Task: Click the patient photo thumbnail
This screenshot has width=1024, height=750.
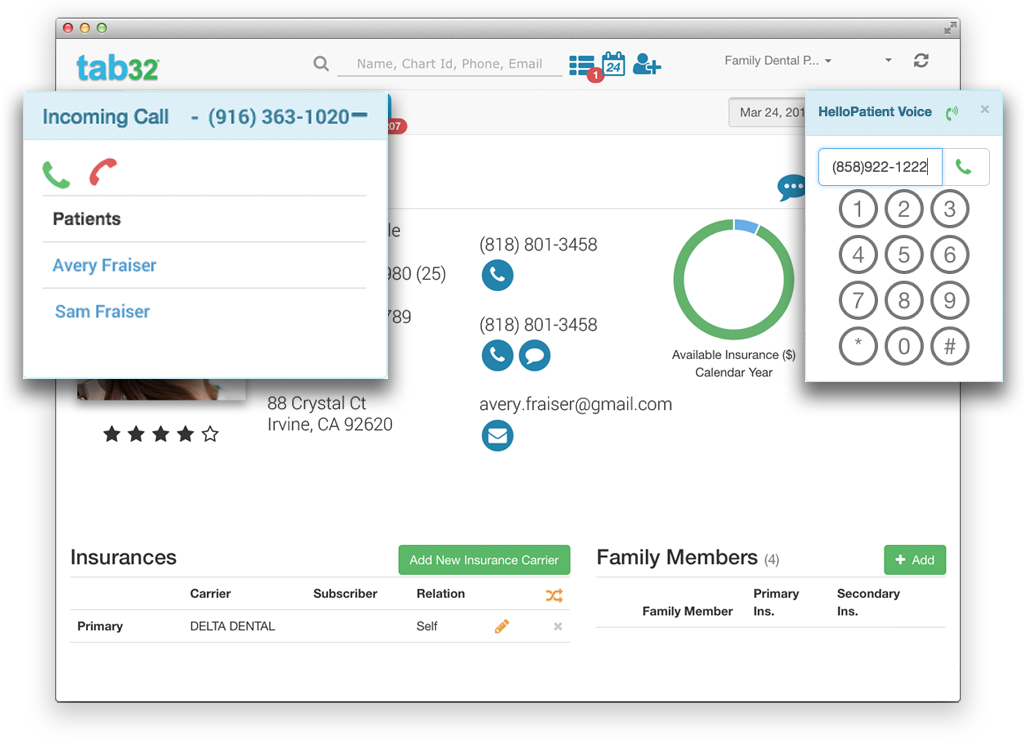Action: pos(161,389)
